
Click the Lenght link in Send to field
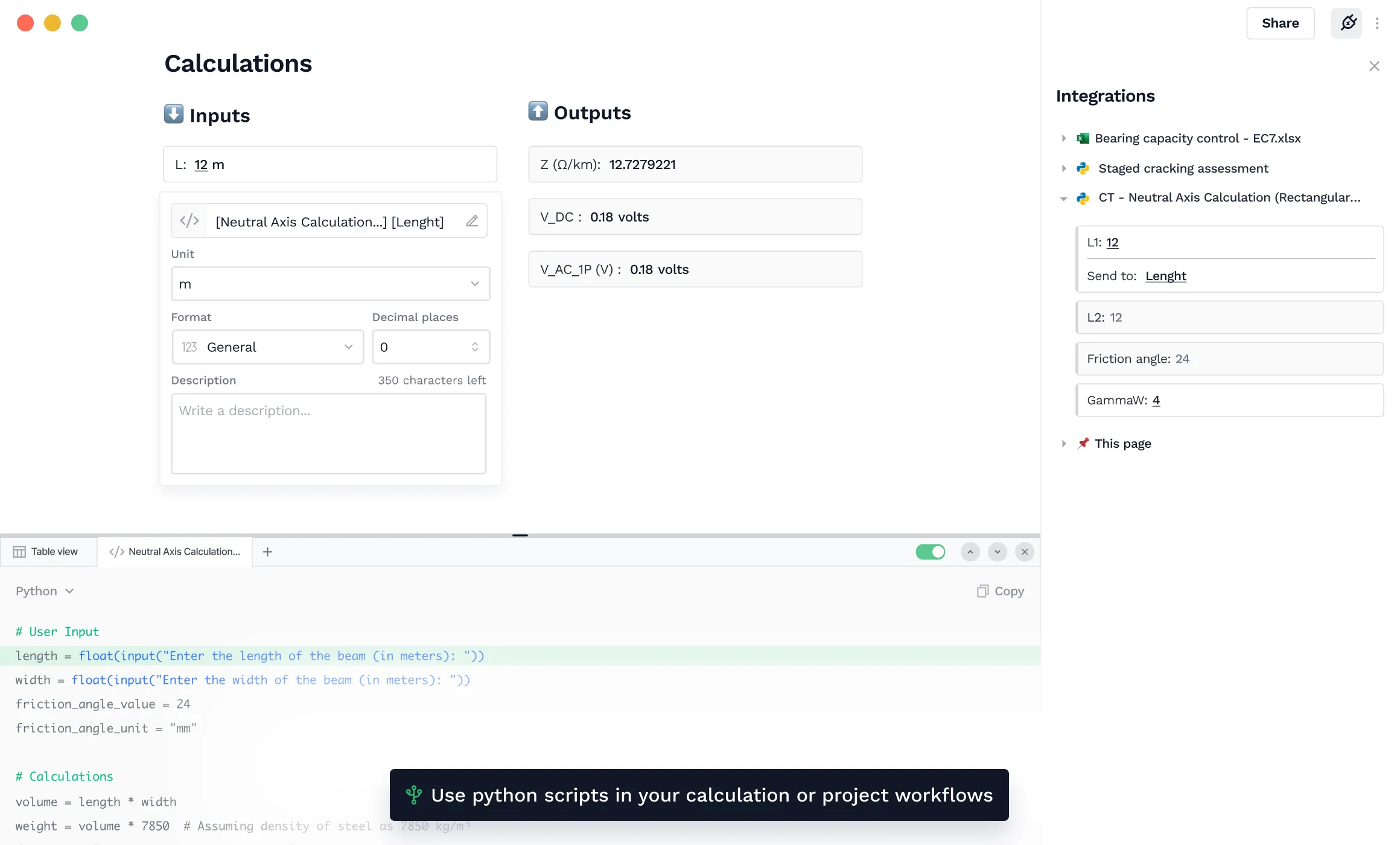click(1166, 276)
